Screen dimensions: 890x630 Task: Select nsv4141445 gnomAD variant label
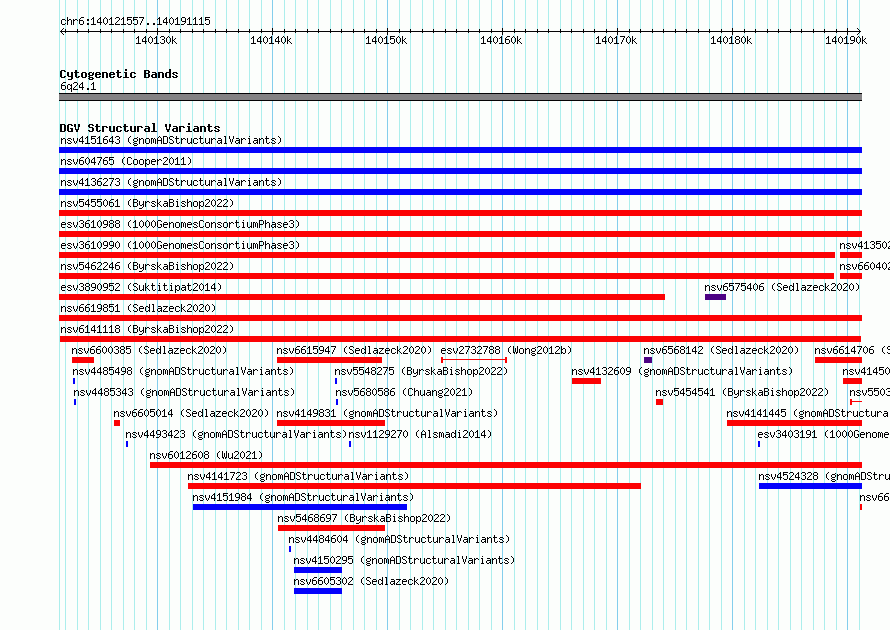pos(808,413)
